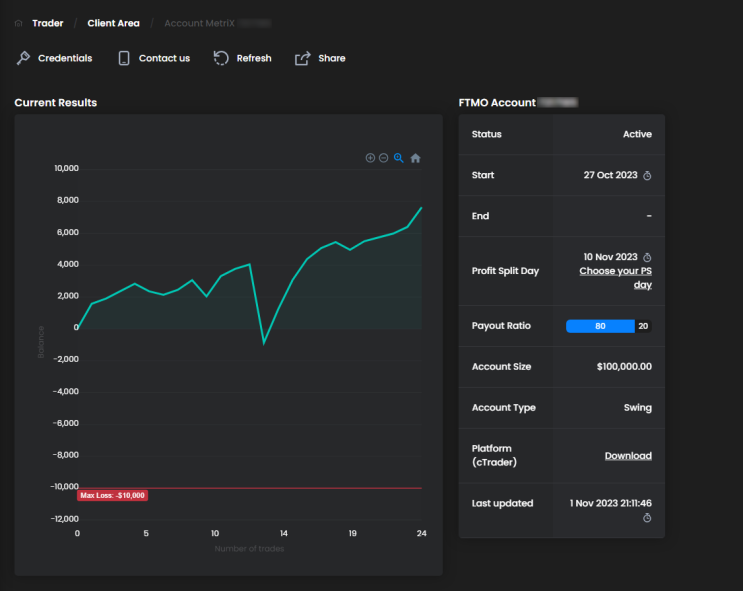Select the Swing account type value
Screen dimensions: 743x591
(637, 408)
